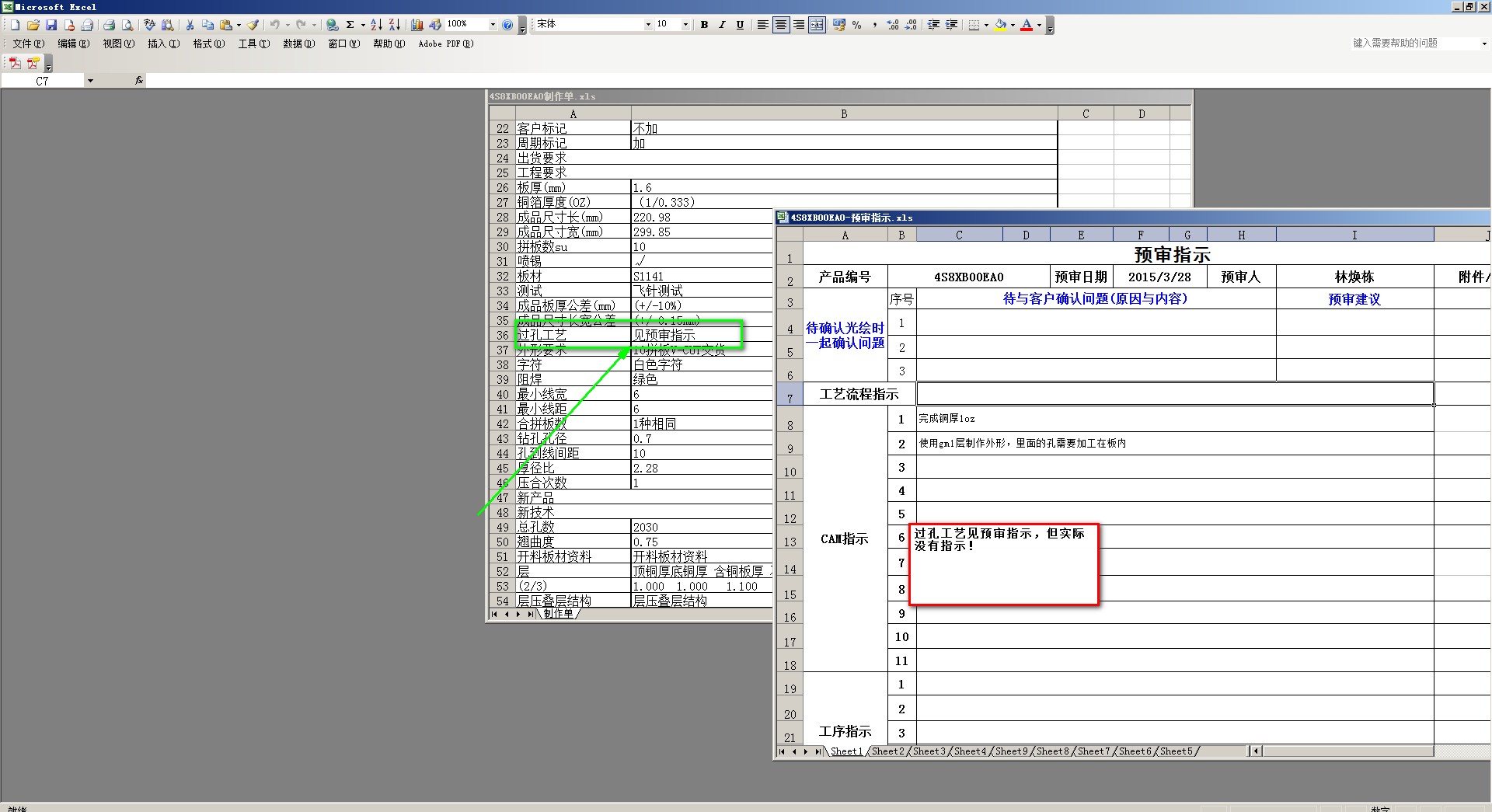Cut selection with the scissors icon
Image resolution: width=1492 pixels, height=812 pixels.
190,25
